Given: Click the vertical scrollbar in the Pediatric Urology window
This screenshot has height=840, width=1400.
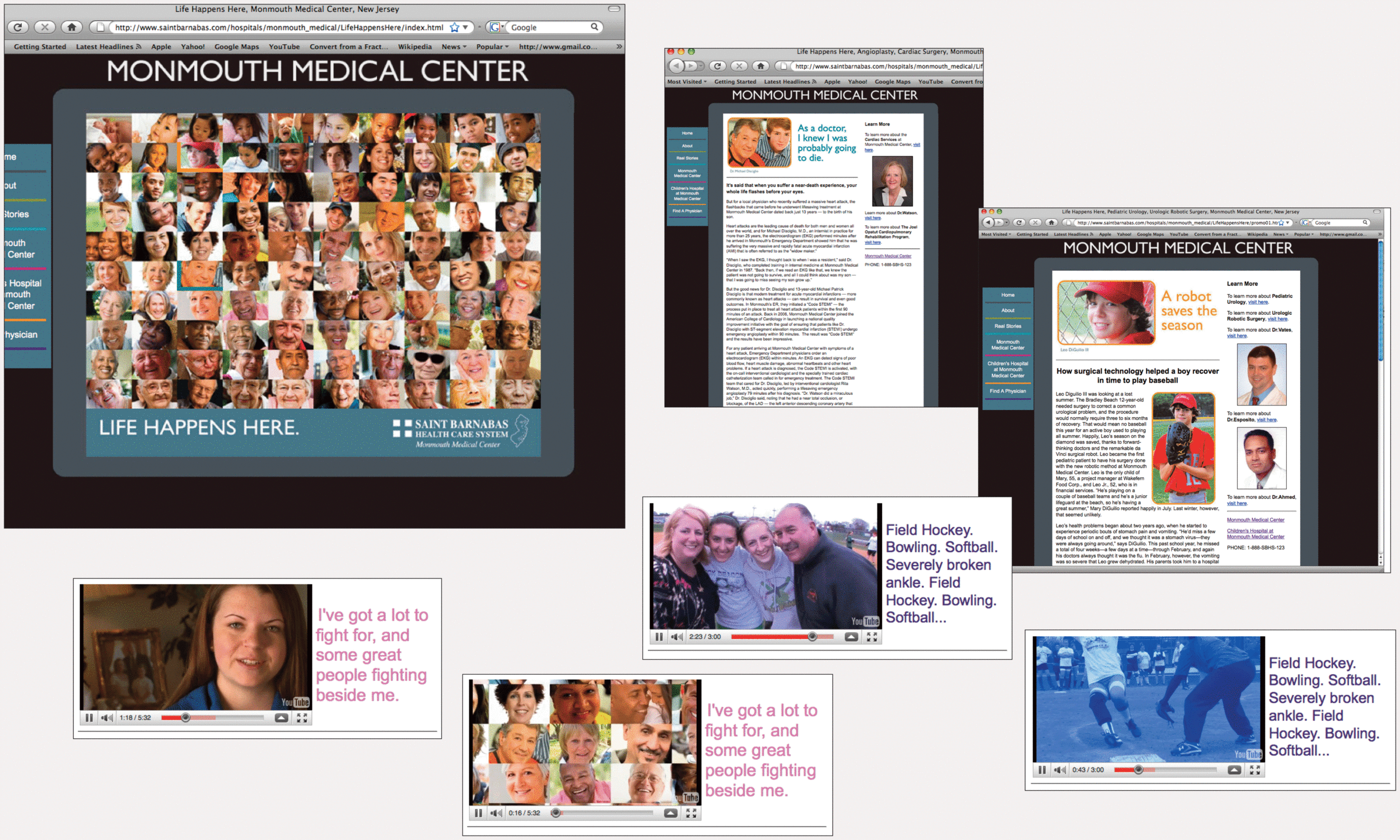Looking at the screenshot, I should point(1380,402).
